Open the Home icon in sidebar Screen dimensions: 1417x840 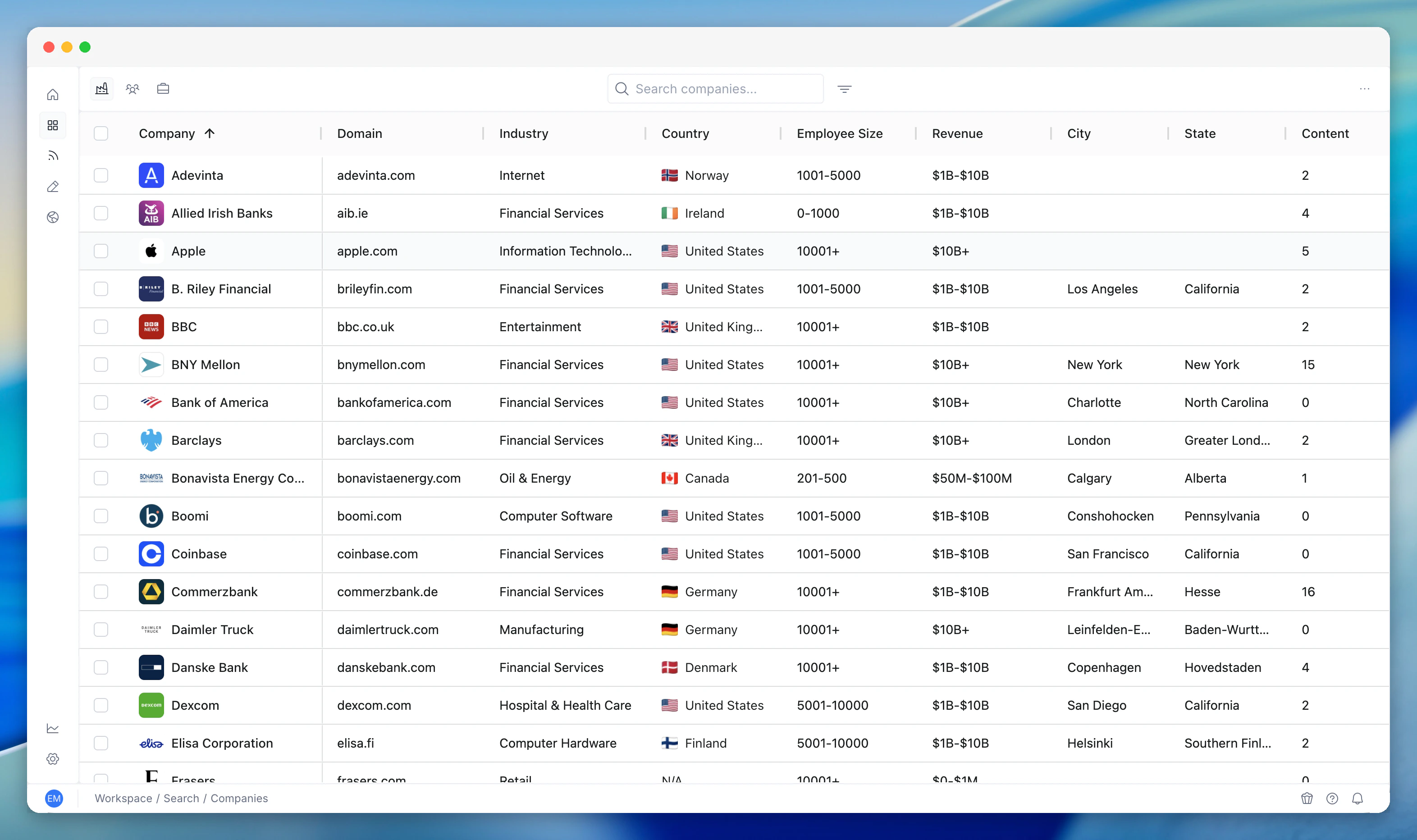pyautogui.click(x=53, y=95)
